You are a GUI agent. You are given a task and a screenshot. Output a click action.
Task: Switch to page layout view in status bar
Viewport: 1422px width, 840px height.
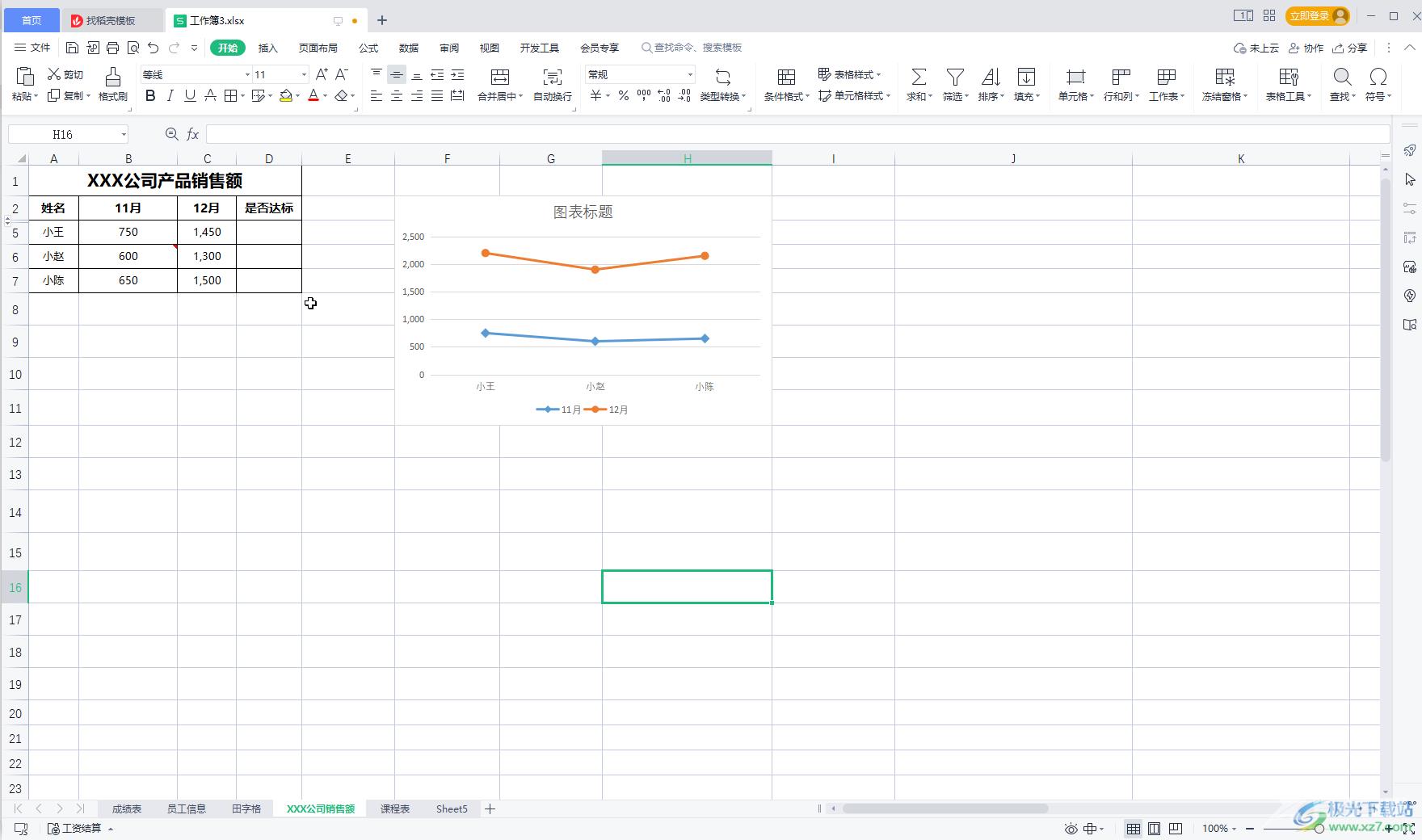click(1155, 829)
